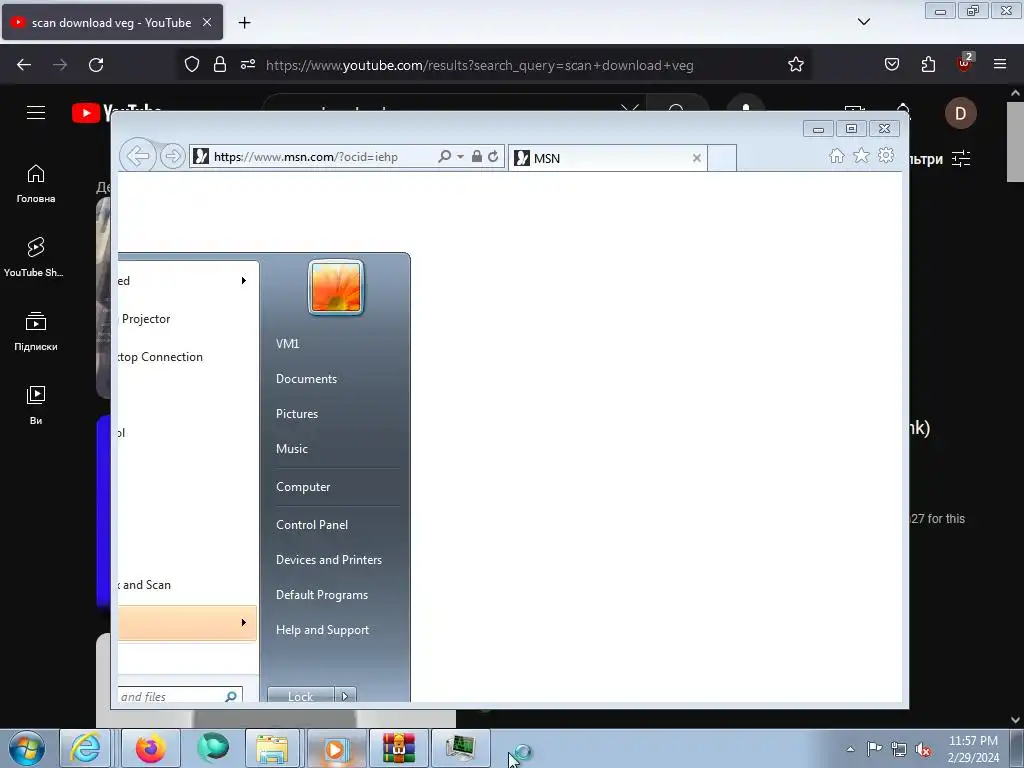Open Pictures from Start menu
The height and width of the screenshot is (768, 1024).
(x=297, y=414)
